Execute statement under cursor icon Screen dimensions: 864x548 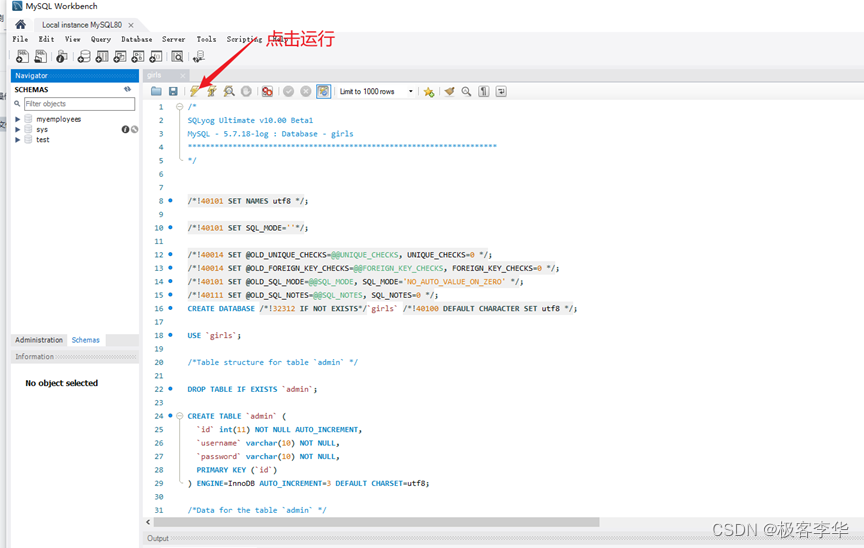pos(212,91)
